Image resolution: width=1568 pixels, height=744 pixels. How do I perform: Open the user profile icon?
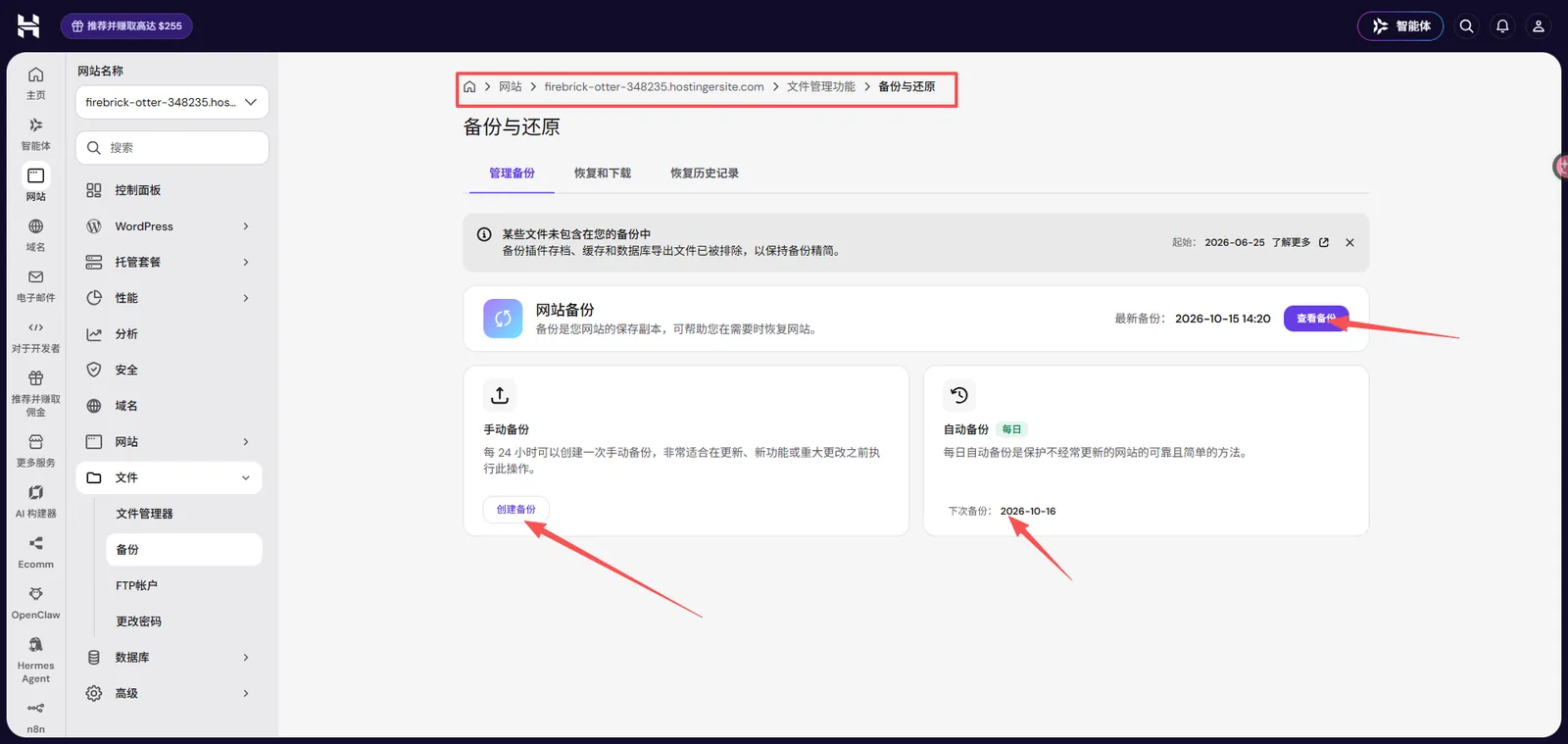tap(1539, 26)
